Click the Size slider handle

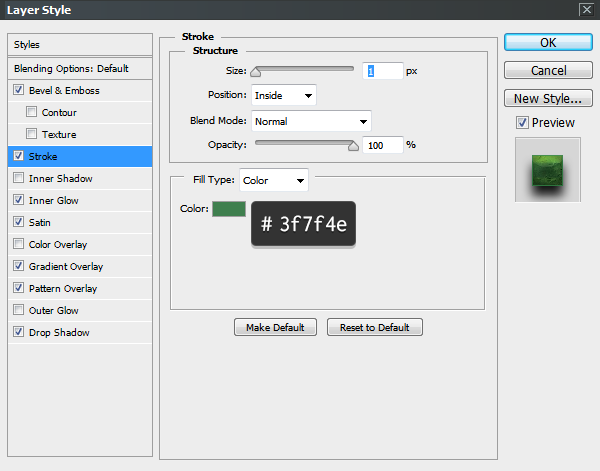[x=256, y=72]
